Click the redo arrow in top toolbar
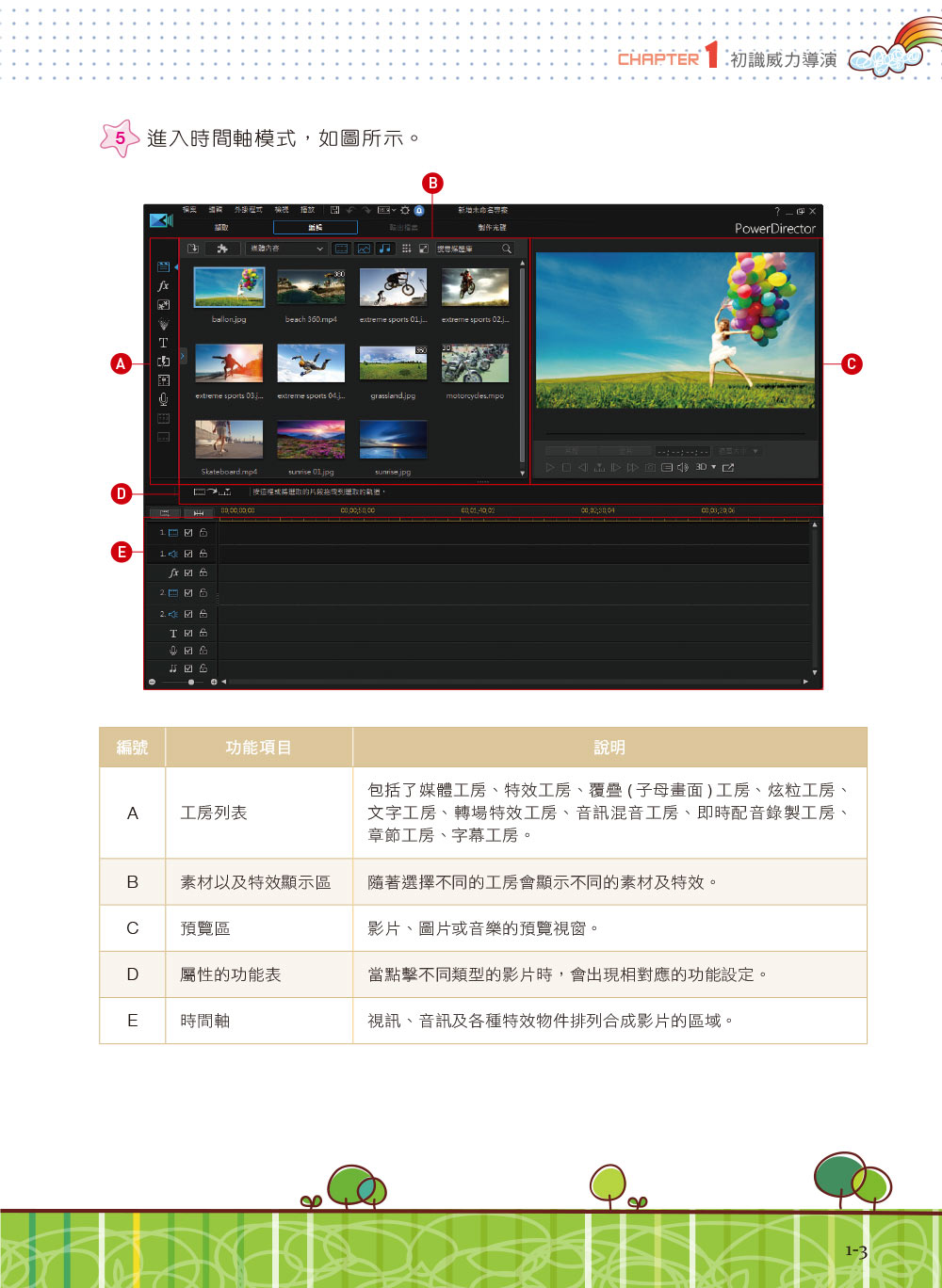 click(x=366, y=210)
